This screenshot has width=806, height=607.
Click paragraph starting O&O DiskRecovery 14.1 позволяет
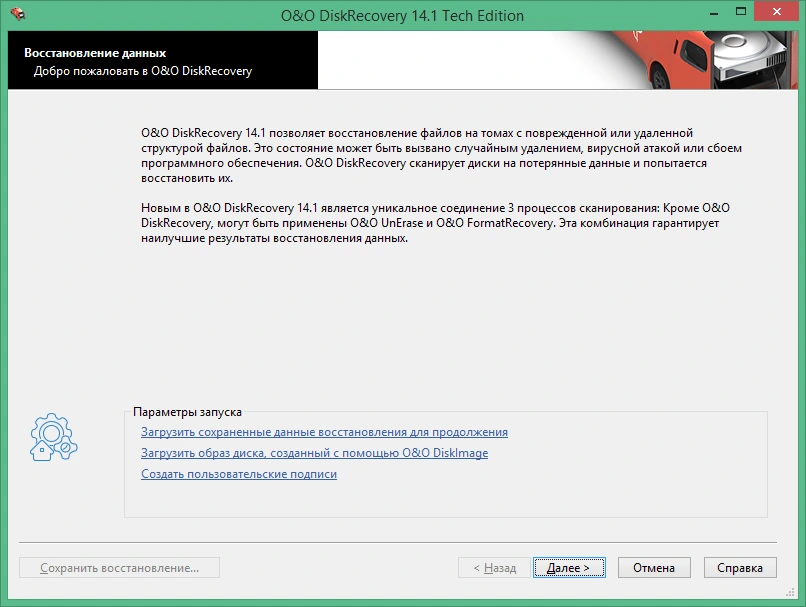click(x=441, y=155)
